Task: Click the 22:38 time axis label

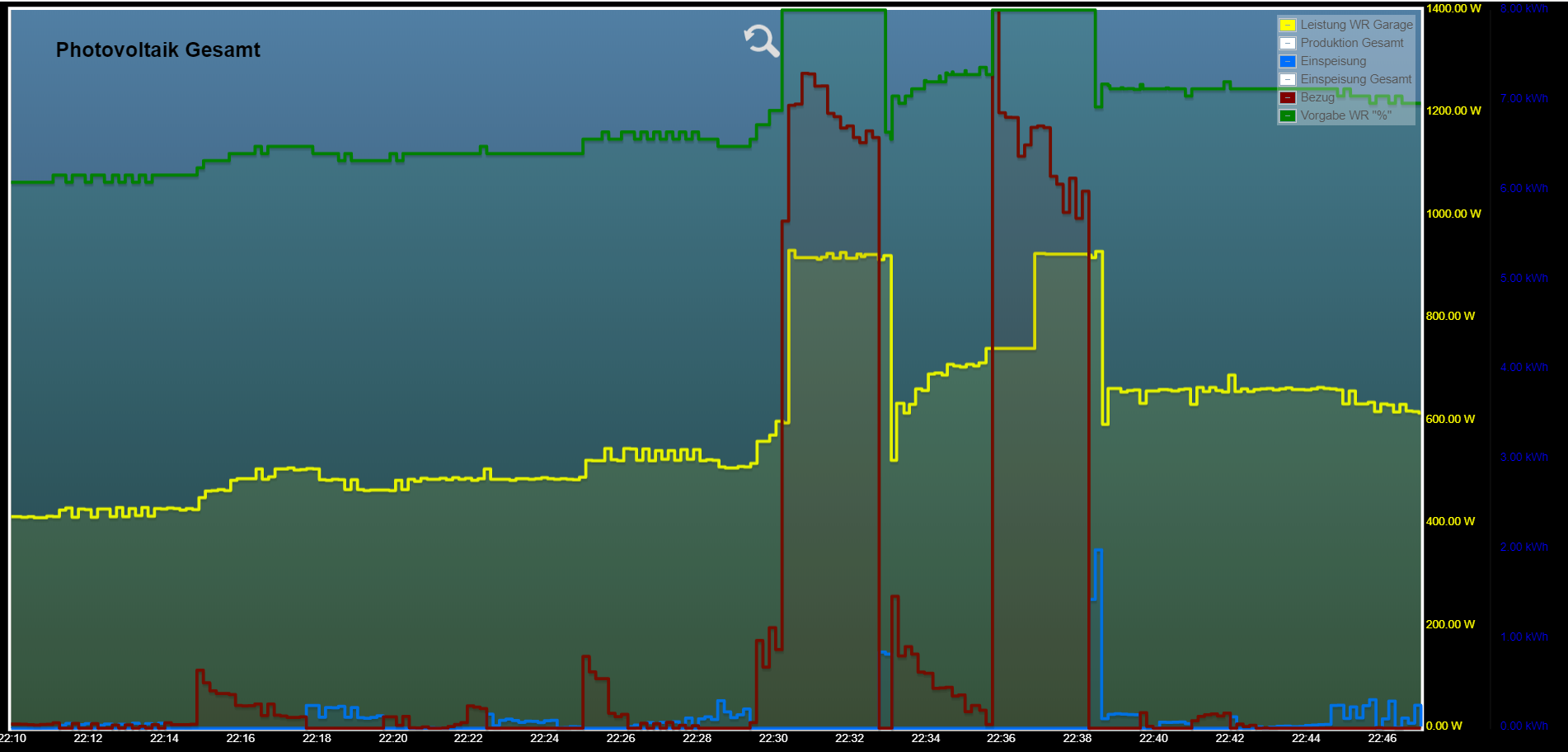Action: (x=1077, y=738)
